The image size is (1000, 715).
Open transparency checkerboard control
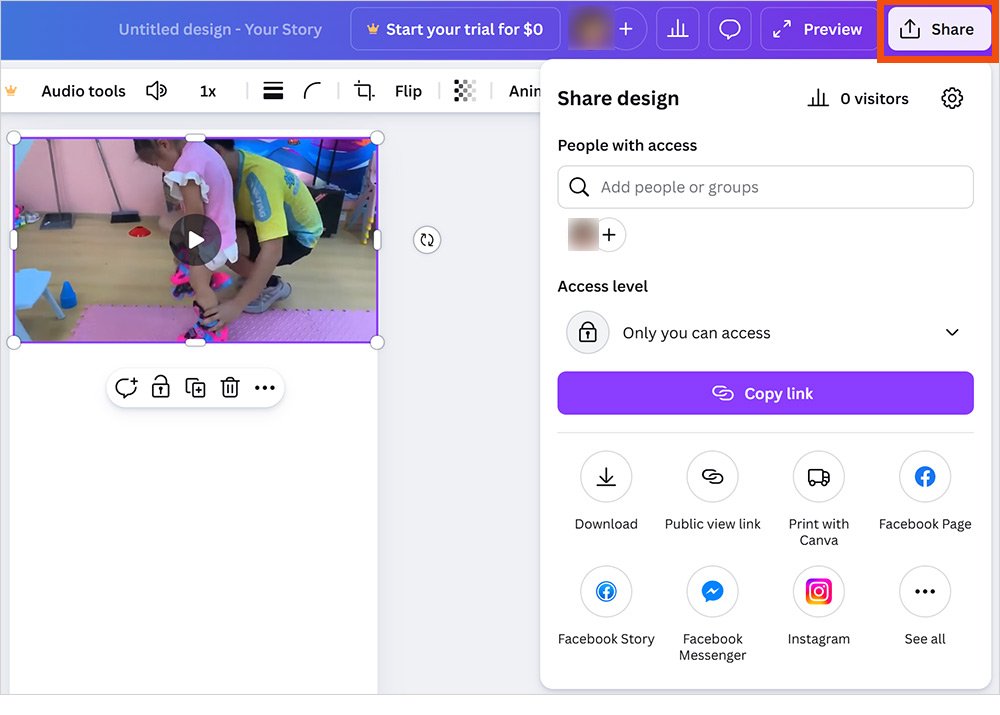464,91
